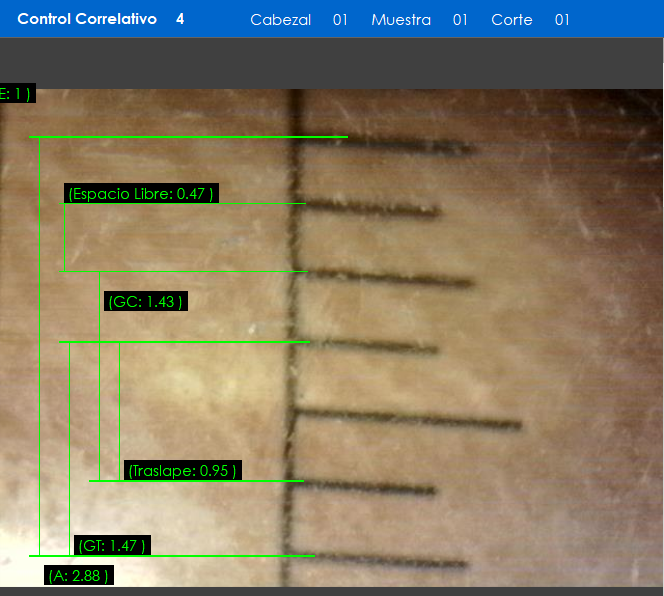Screen dimensions: 664x596
Task: Click the Cabezal header label
Action: [x=280, y=20]
